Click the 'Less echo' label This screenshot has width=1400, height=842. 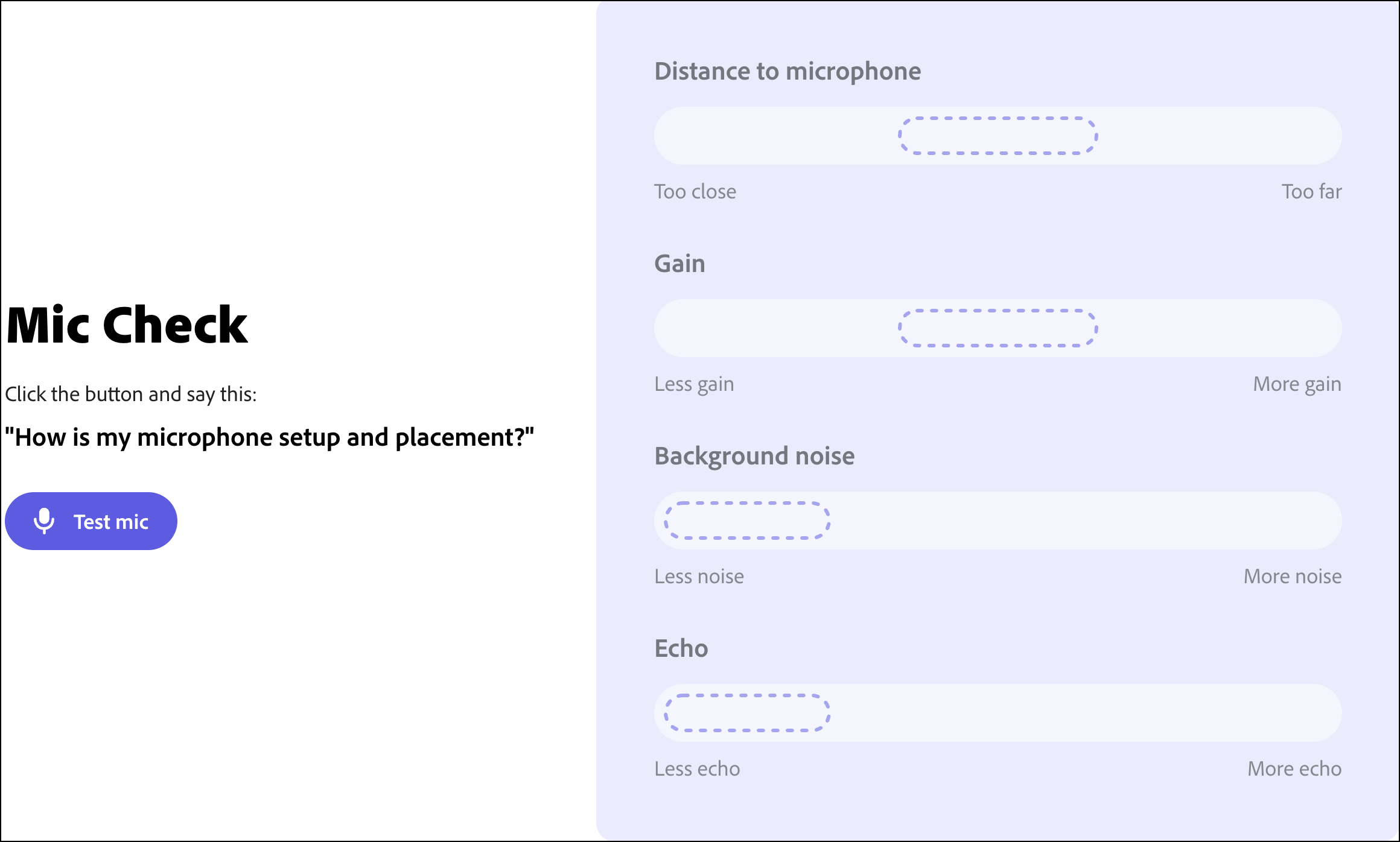[697, 769]
